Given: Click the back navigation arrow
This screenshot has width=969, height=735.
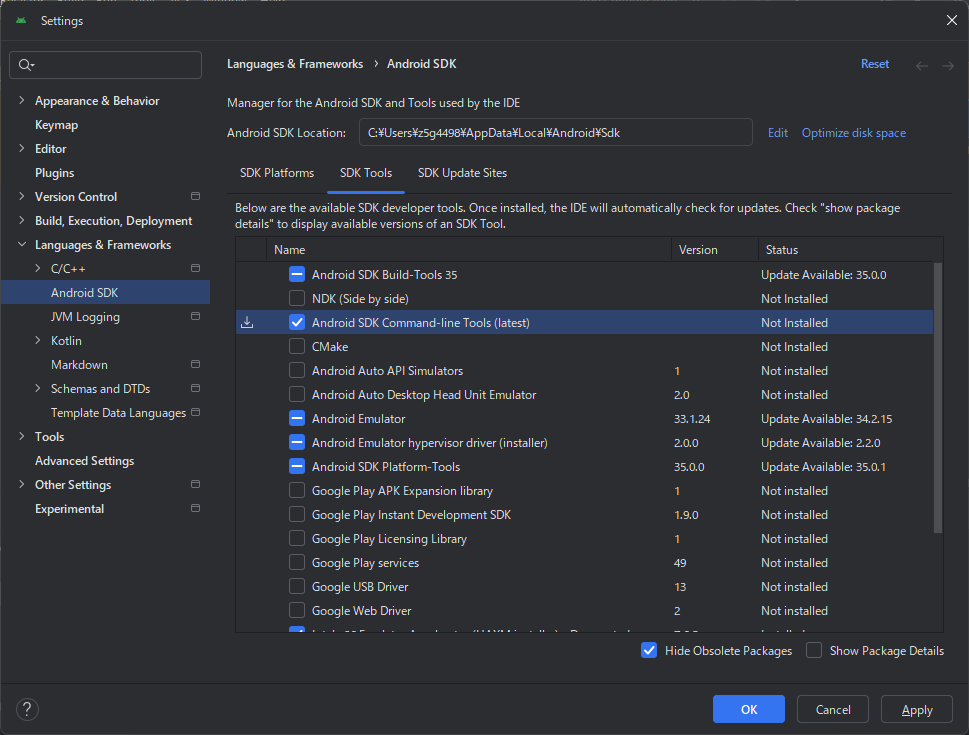Looking at the screenshot, I should click(922, 65).
